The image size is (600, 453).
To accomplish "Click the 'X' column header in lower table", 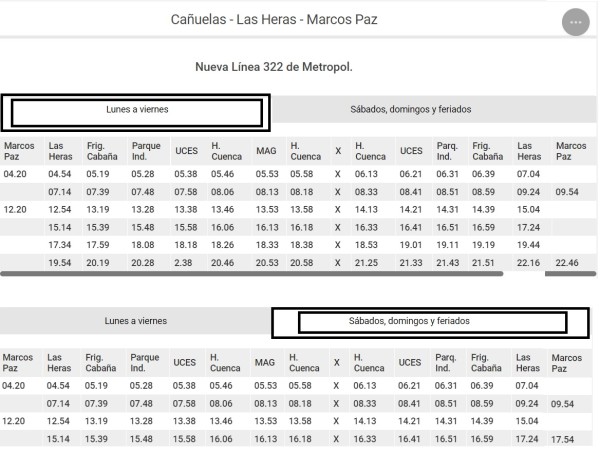I will pyautogui.click(x=338, y=363).
